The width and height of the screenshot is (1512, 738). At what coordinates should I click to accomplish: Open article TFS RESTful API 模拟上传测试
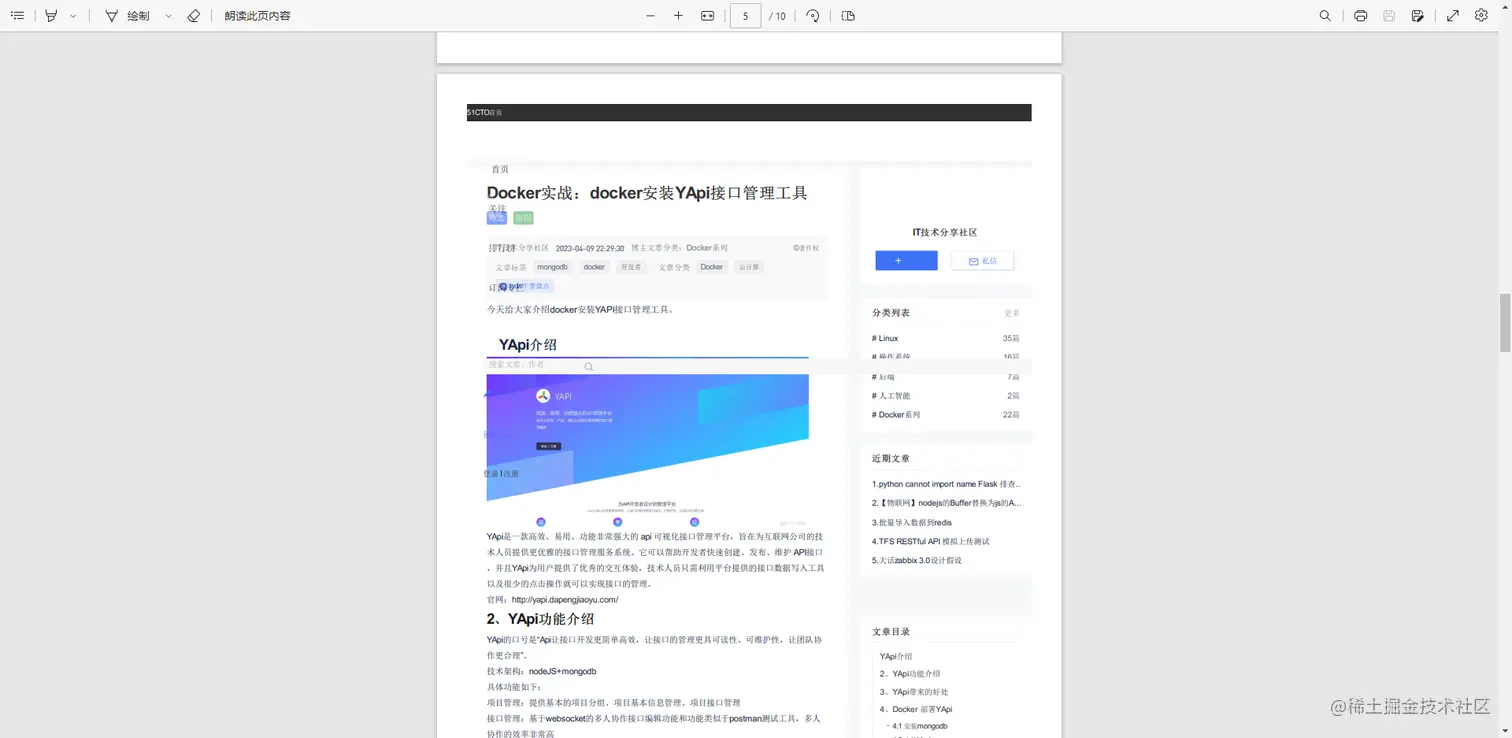point(930,541)
